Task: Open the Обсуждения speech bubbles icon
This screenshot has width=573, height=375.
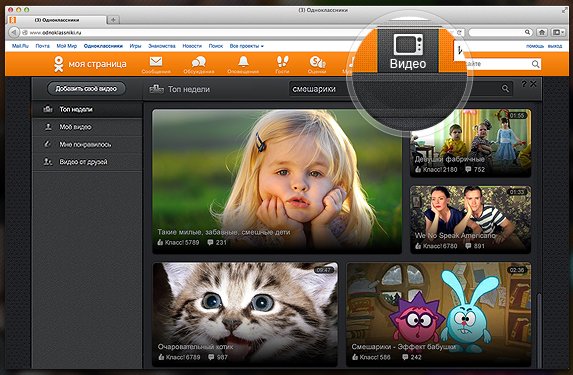Action: (x=199, y=62)
